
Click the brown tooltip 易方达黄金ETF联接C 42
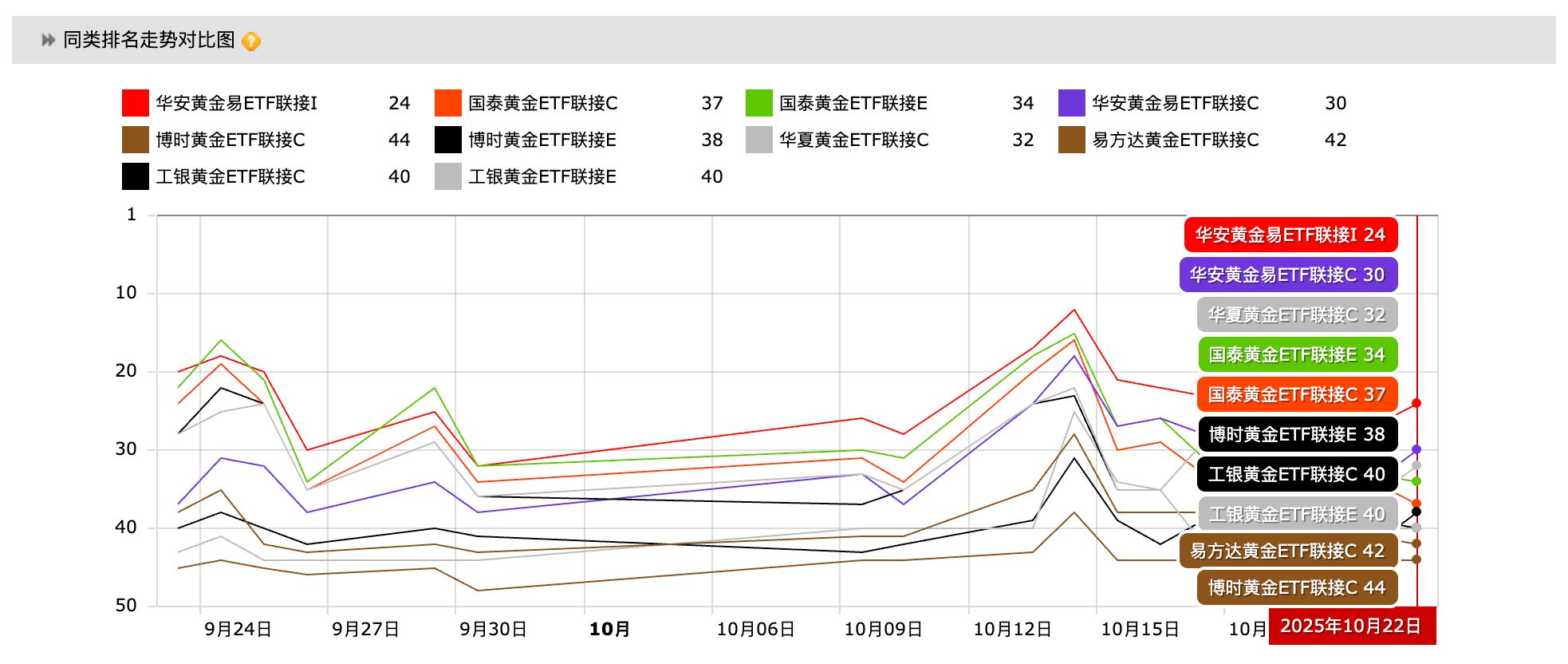point(1288,551)
